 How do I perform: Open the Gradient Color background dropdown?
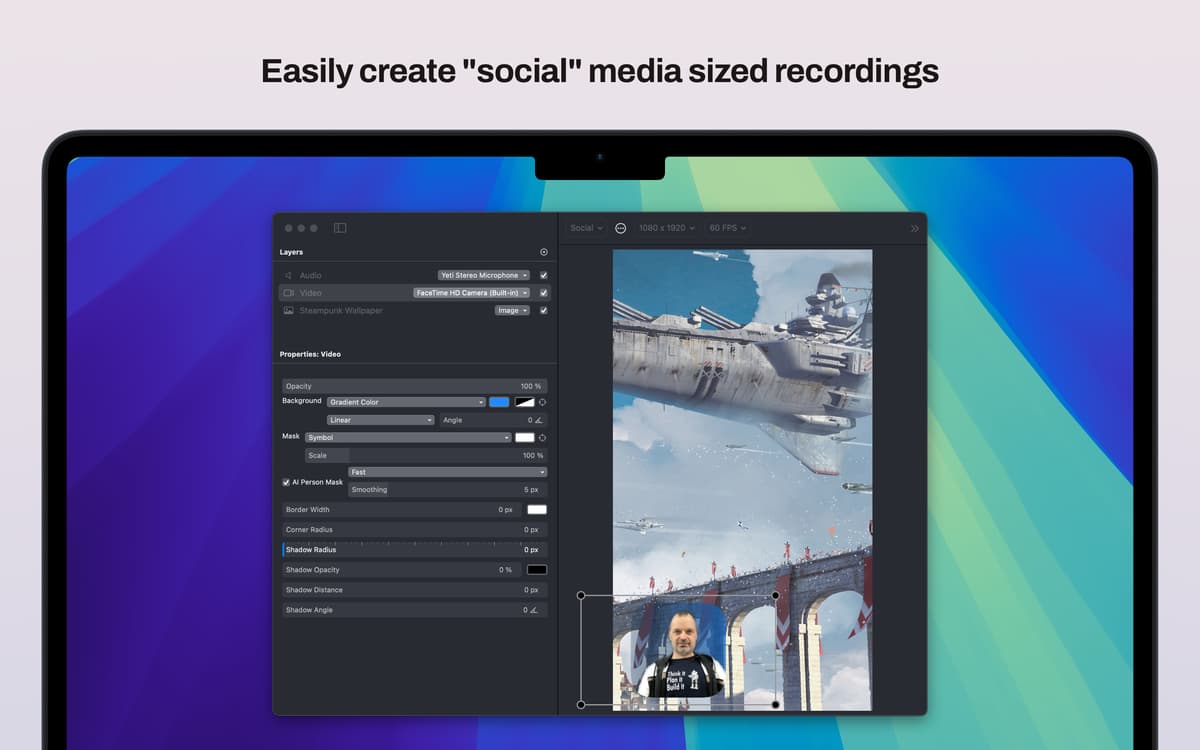pos(406,402)
